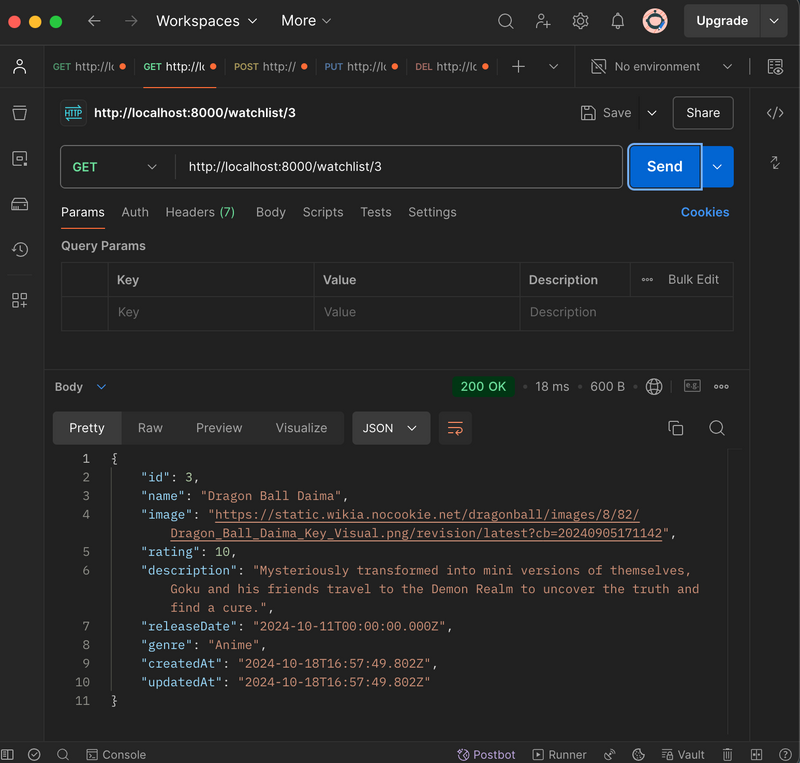Open response more options ellipsis

(x=721, y=386)
